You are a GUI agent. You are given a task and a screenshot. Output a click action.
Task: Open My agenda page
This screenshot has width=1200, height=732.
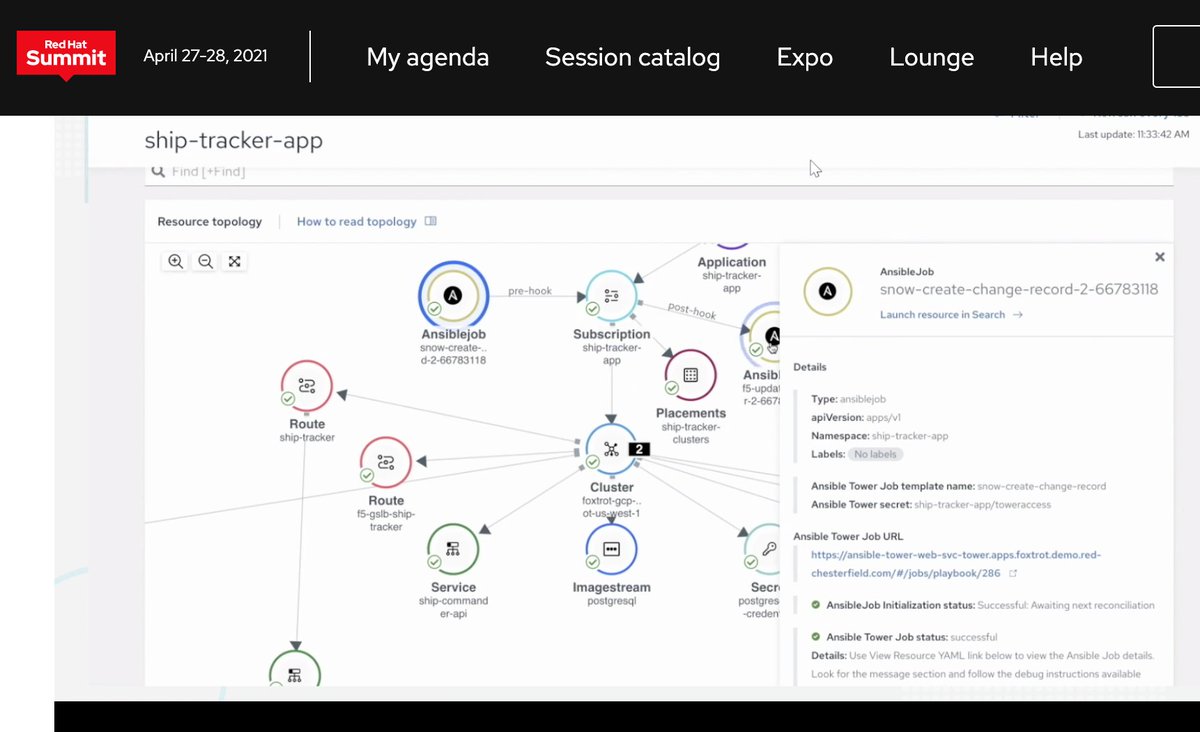[428, 57]
